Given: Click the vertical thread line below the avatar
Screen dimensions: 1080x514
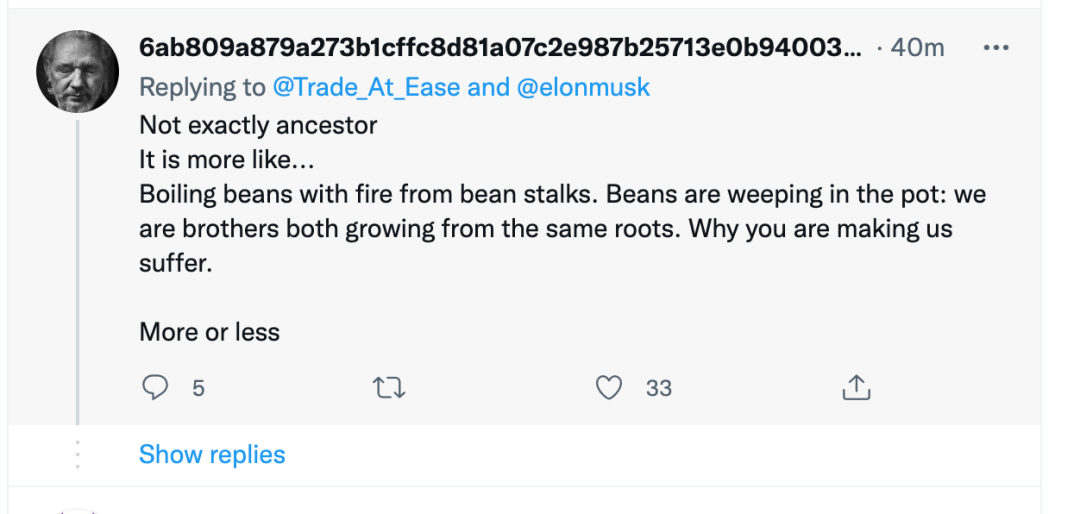Looking at the screenshot, I should [x=78, y=270].
